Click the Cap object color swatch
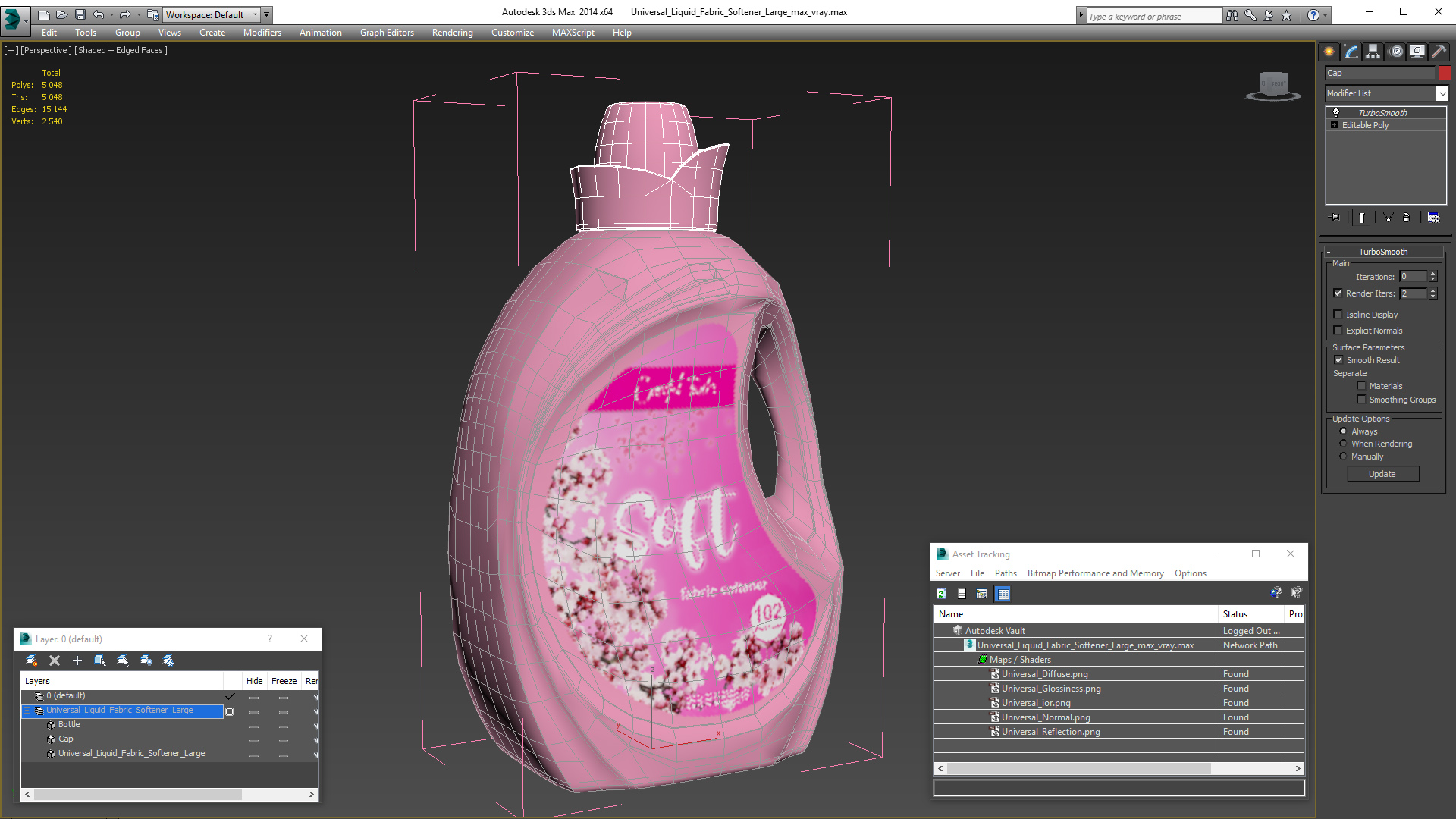 [1445, 73]
